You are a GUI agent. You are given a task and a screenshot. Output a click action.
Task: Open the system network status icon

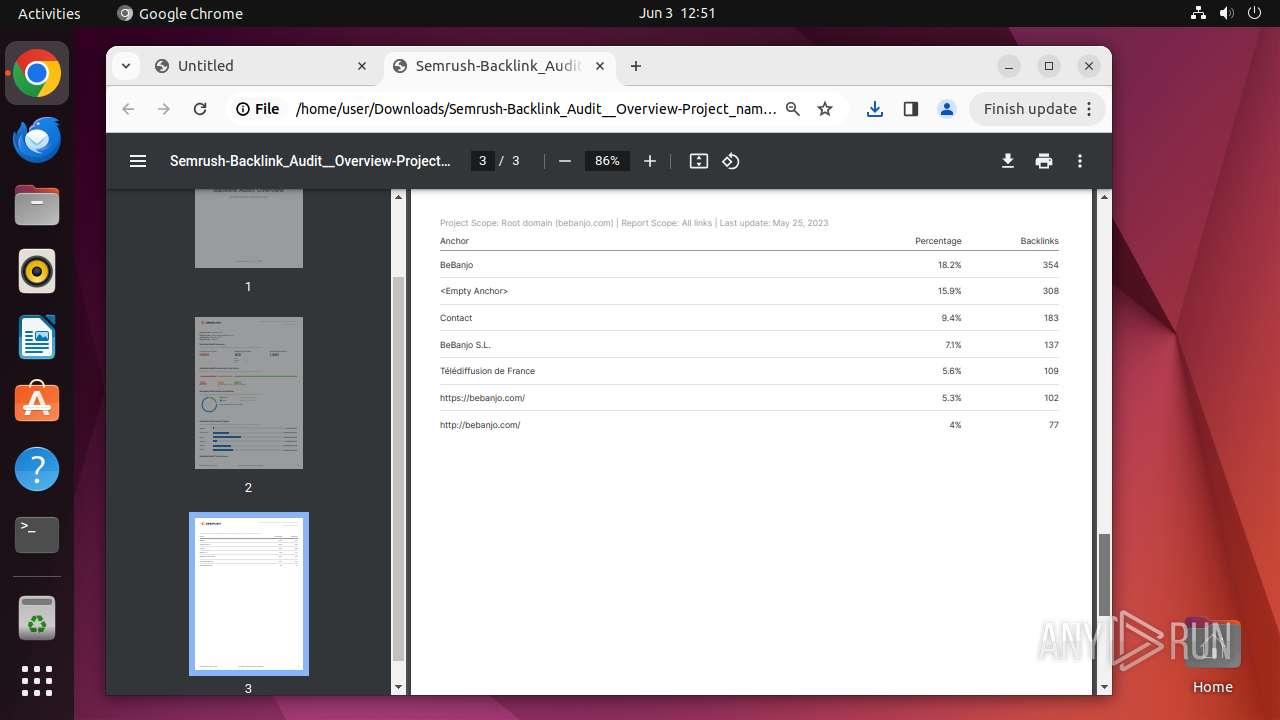tap(1199, 13)
